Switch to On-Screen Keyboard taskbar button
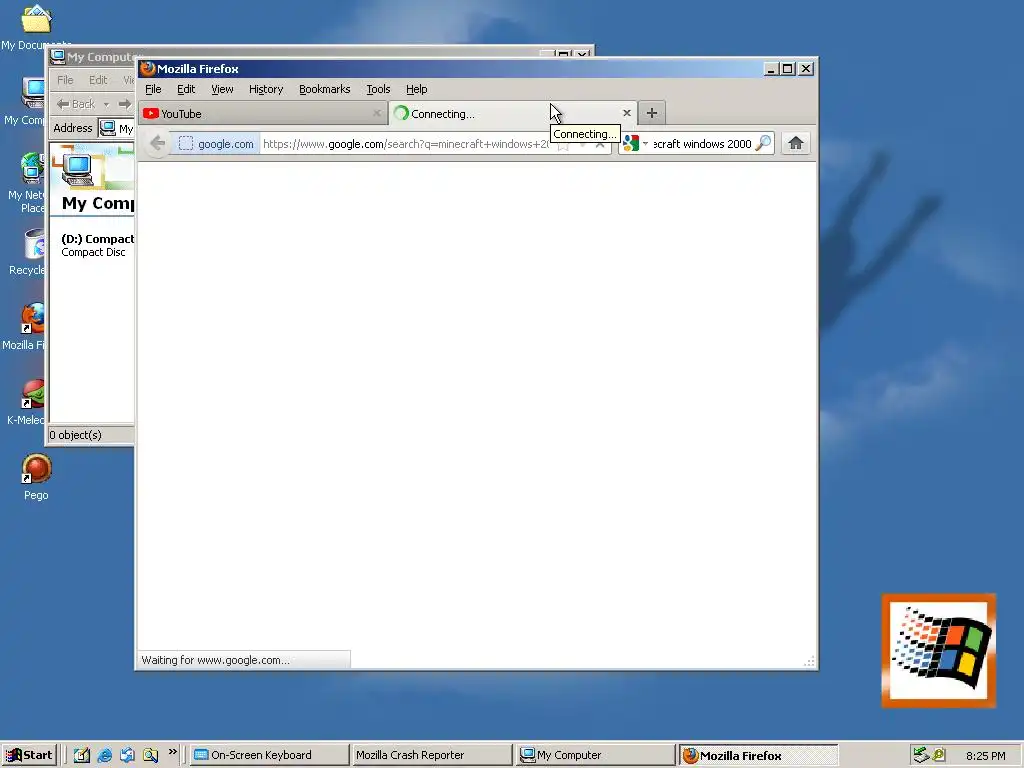This screenshot has width=1024, height=768. click(x=269, y=755)
